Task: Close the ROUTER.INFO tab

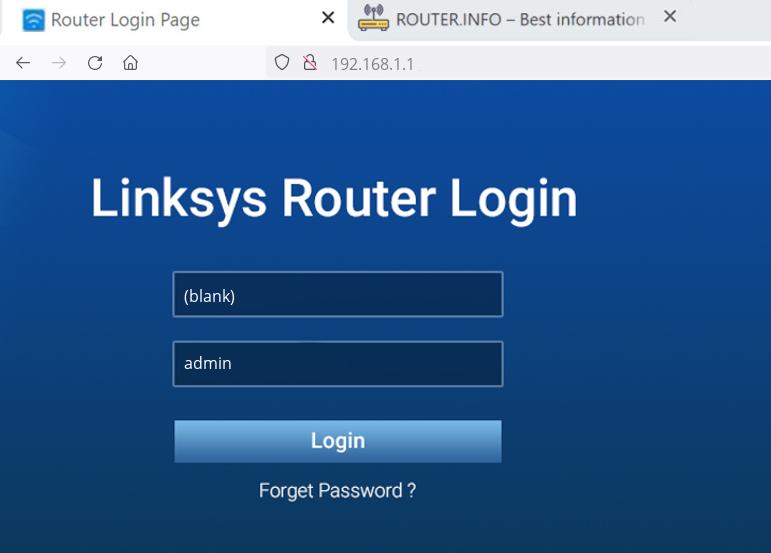Action: (x=670, y=17)
